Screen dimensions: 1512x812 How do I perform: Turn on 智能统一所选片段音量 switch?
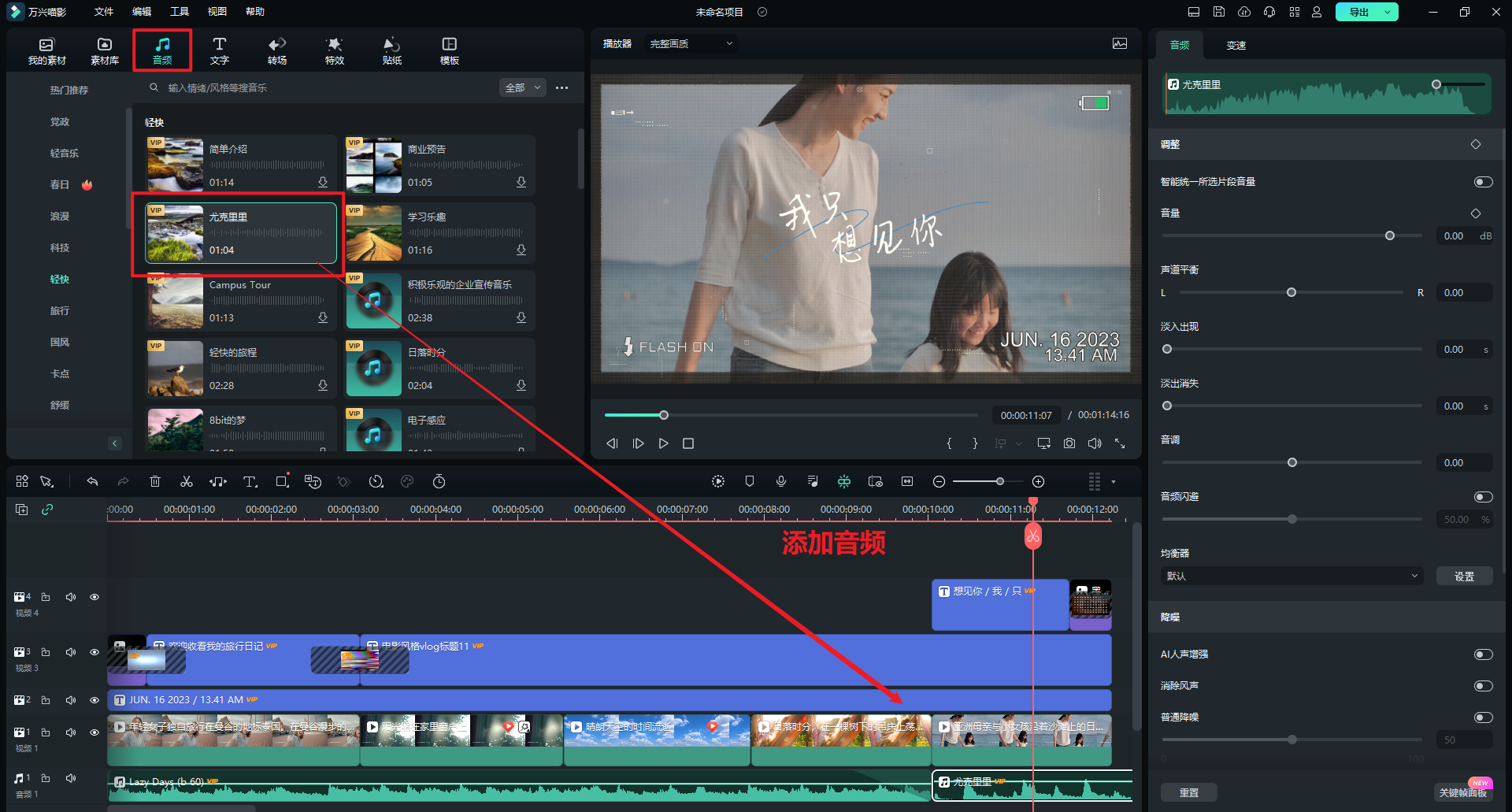1483,182
